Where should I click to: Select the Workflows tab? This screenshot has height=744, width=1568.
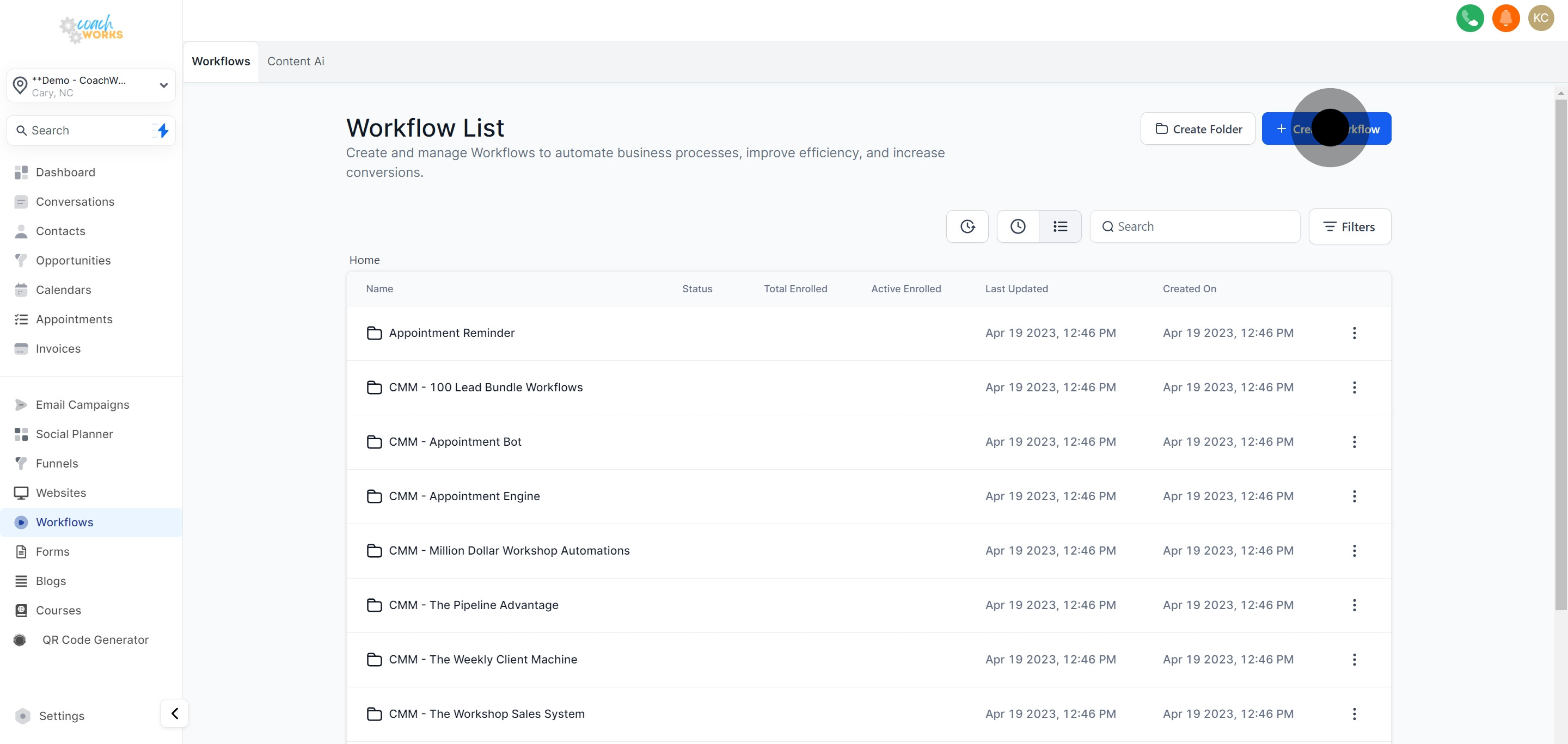point(220,61)
